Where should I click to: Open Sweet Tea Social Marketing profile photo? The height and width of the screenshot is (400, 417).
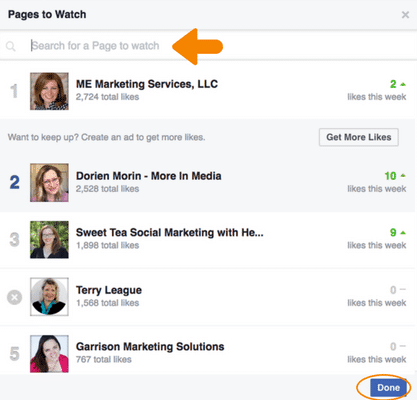point(49,239)
